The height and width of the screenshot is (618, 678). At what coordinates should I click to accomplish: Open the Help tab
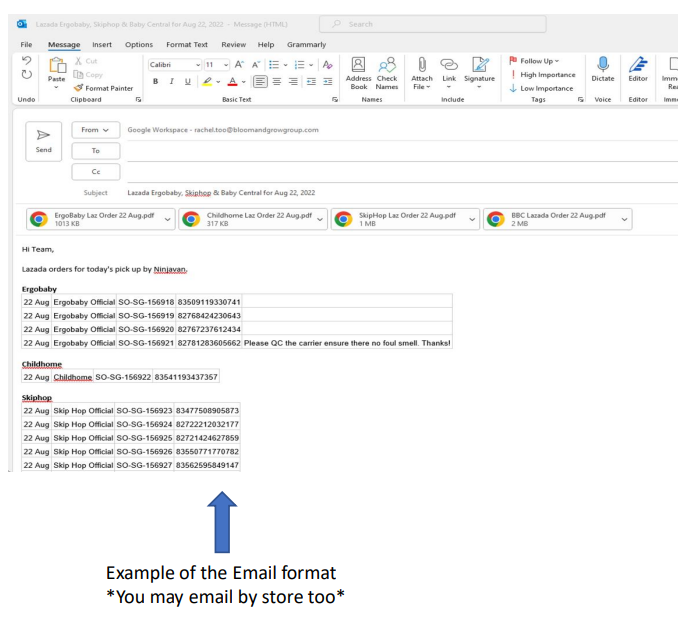pyautogui.click(x=266, y=45)
